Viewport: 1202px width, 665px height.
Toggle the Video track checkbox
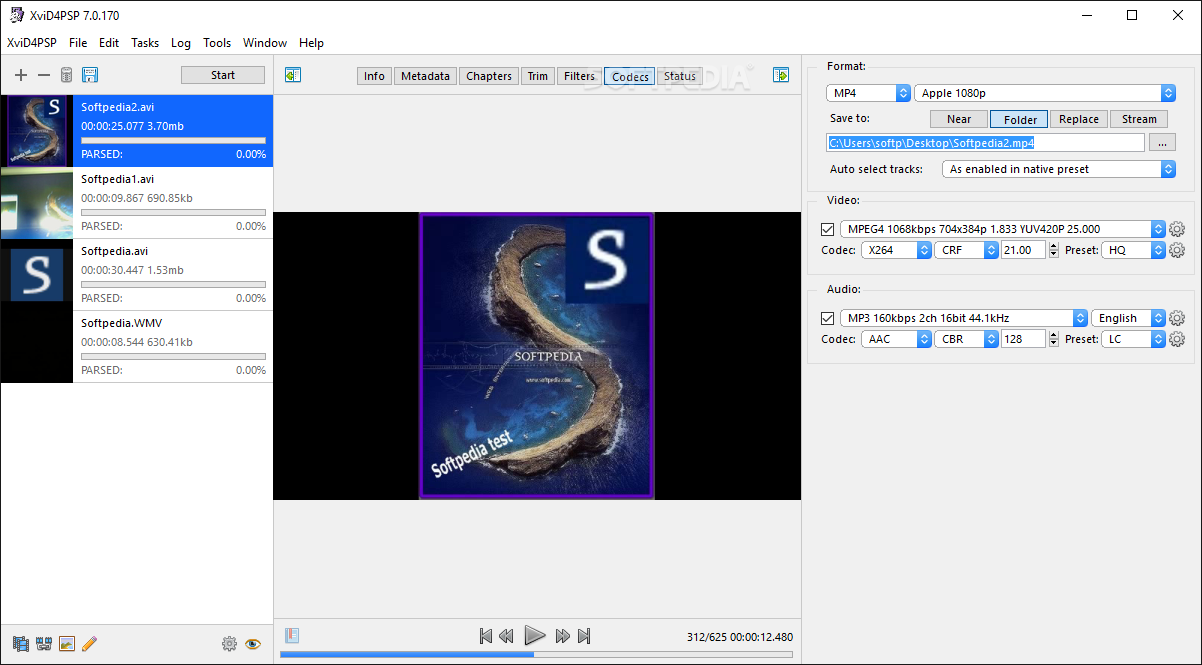827,229
